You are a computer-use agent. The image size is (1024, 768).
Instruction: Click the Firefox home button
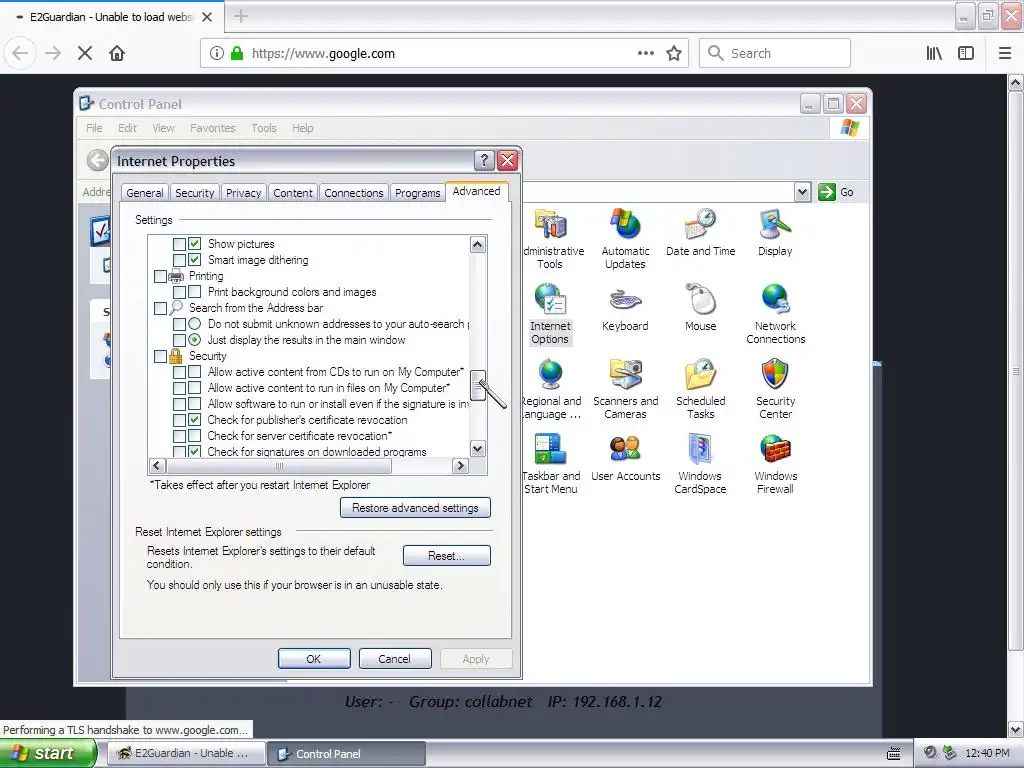117,53
